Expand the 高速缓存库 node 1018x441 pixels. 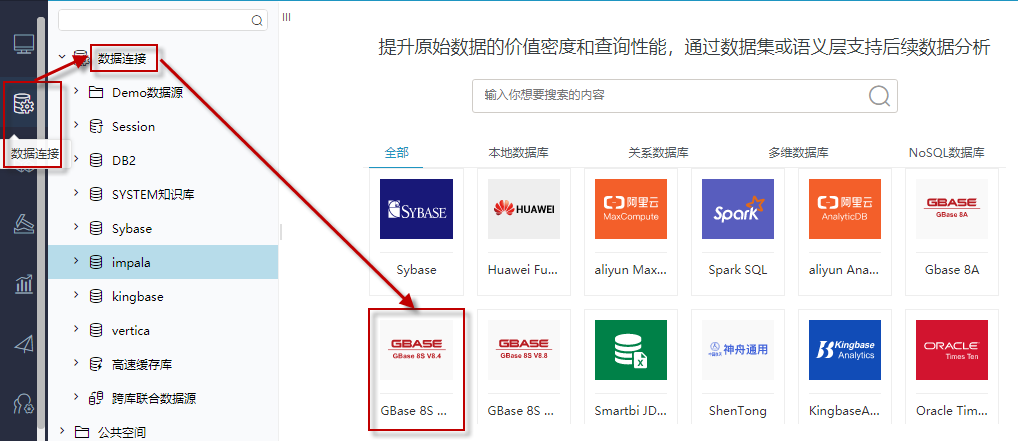[x=76, y=362]
